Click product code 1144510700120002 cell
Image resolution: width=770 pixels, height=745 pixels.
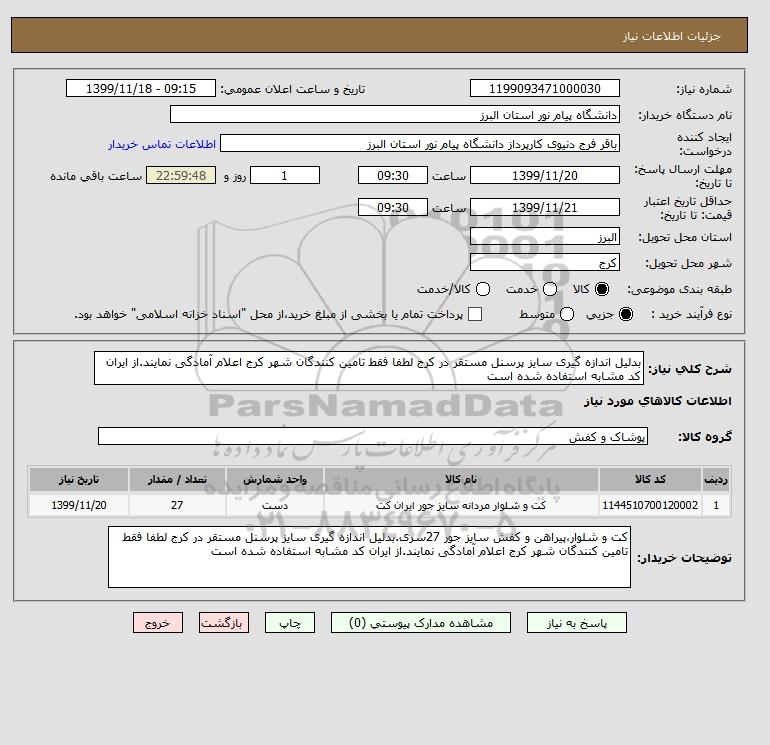[x=650, y=505]
